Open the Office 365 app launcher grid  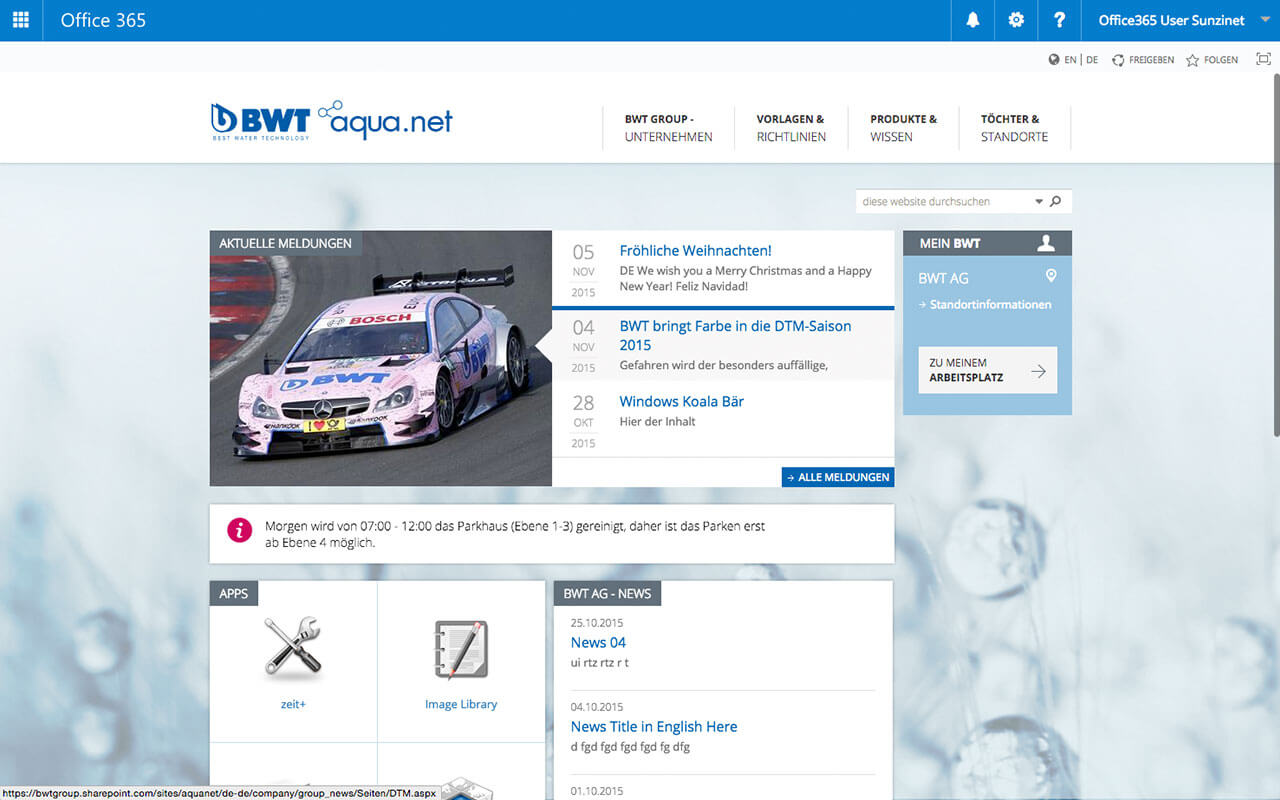click(x=21, y=20)
